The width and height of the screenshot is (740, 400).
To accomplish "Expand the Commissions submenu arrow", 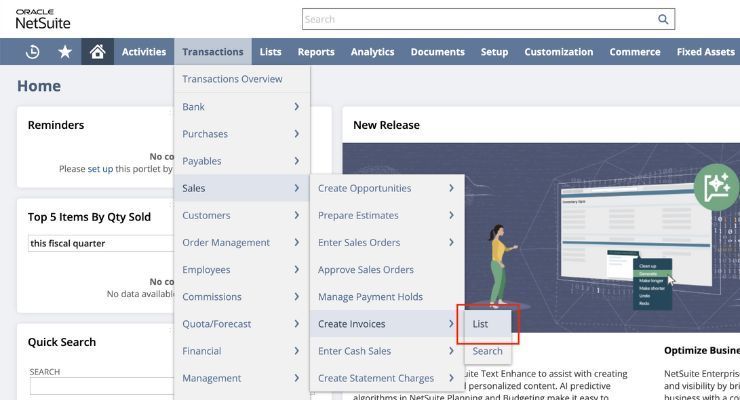I will [x=296, y=297].
